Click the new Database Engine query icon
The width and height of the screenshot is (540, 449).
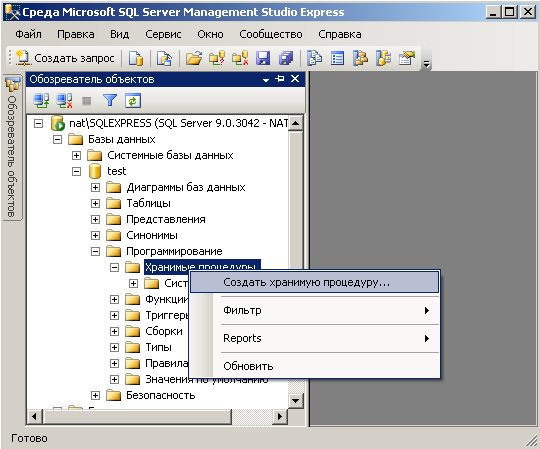tap(136, 58)
